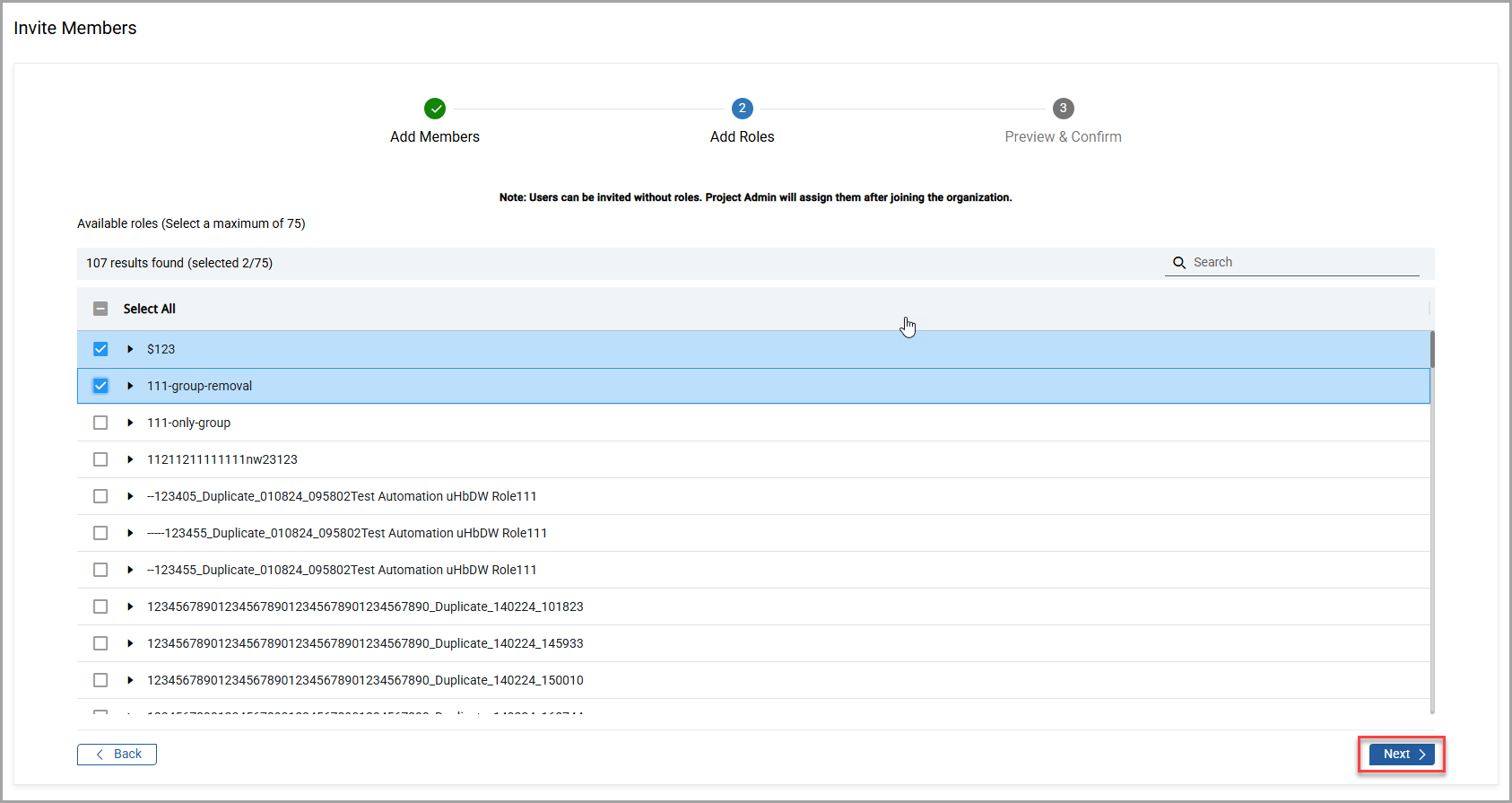The width and height of the screenshot is (1512, 803).
Task: Expand the 111-only-group role arrow
Action: click(x=130, y=423)
